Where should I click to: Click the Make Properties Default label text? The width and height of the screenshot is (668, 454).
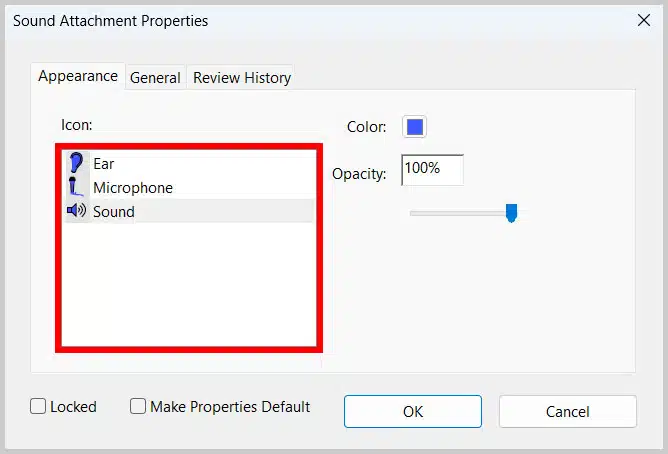coord(230,407)
